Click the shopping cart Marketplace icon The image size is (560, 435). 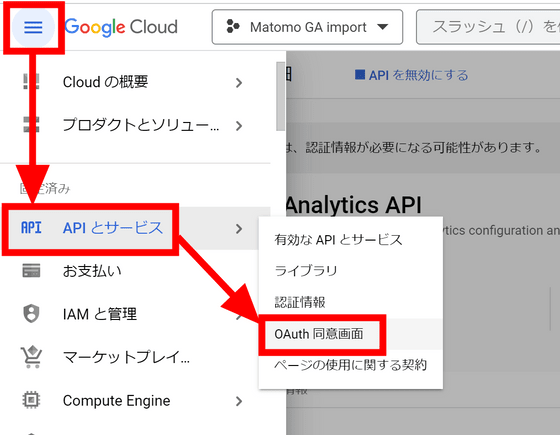[x=31, y=357]
